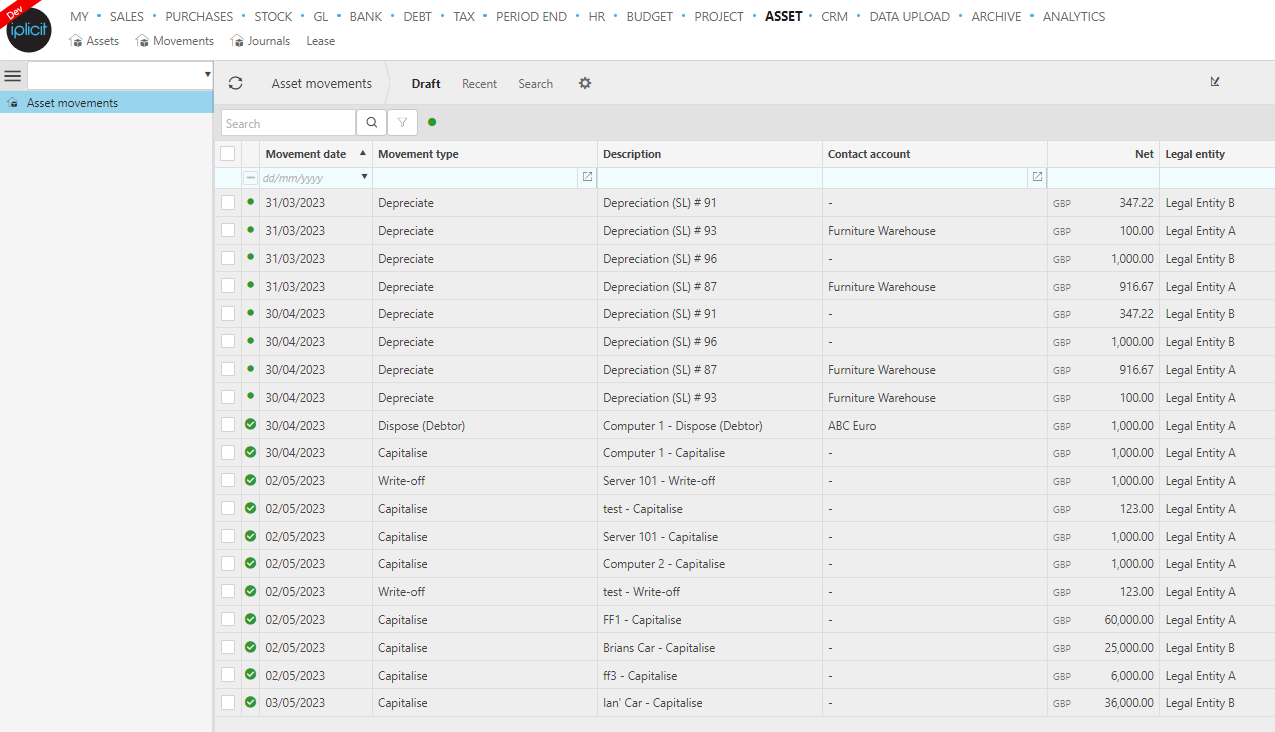Click 'Ian' Car - Capitalise' description

click(652, 703)
